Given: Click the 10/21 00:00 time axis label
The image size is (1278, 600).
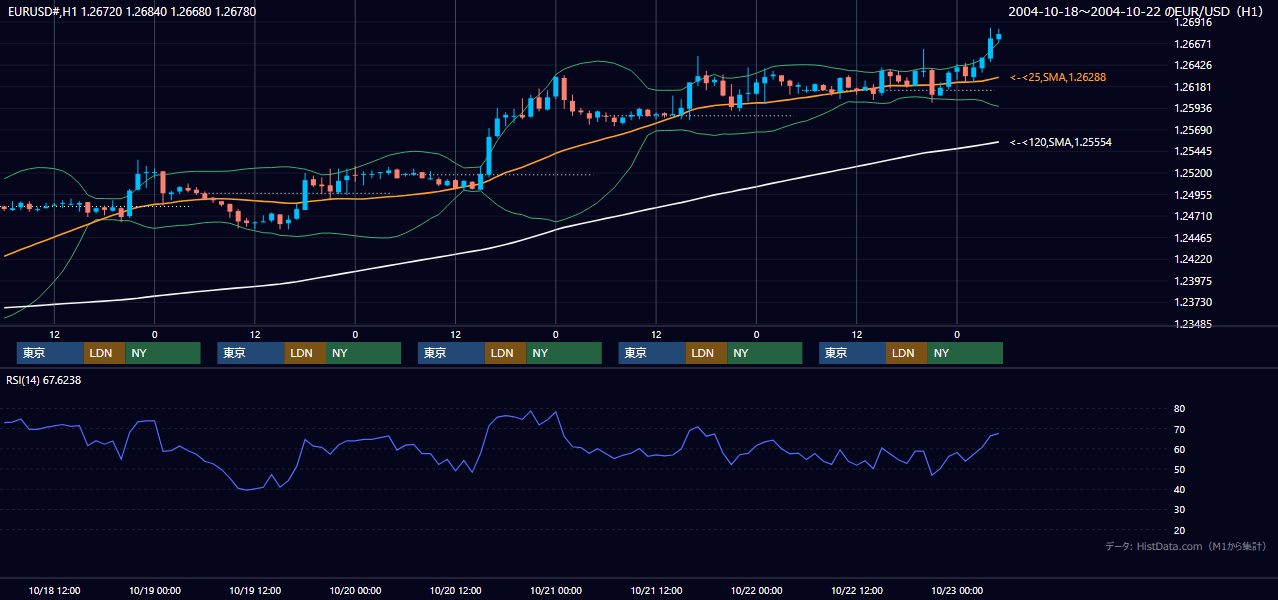Looking at the screenshot, I should pyautogui.click(x=556, y=590).
